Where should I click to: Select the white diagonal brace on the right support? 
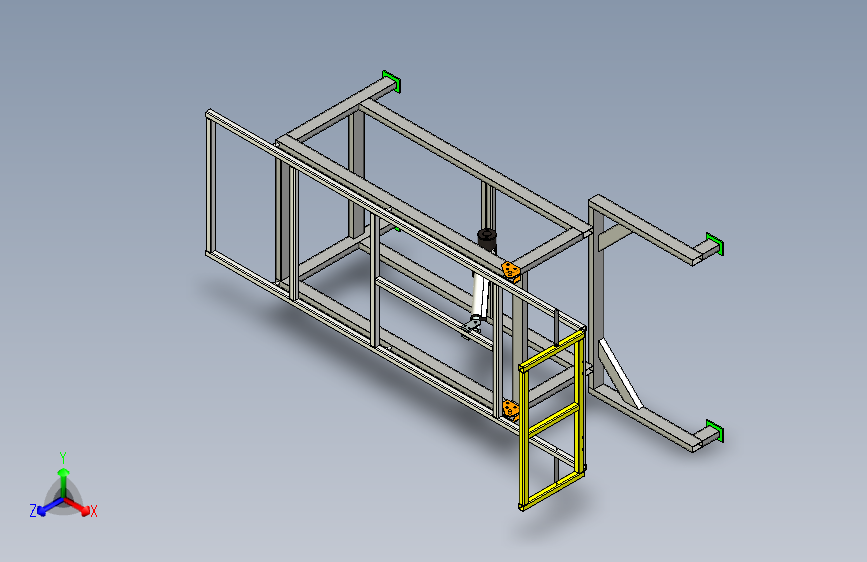coord(620,373)
